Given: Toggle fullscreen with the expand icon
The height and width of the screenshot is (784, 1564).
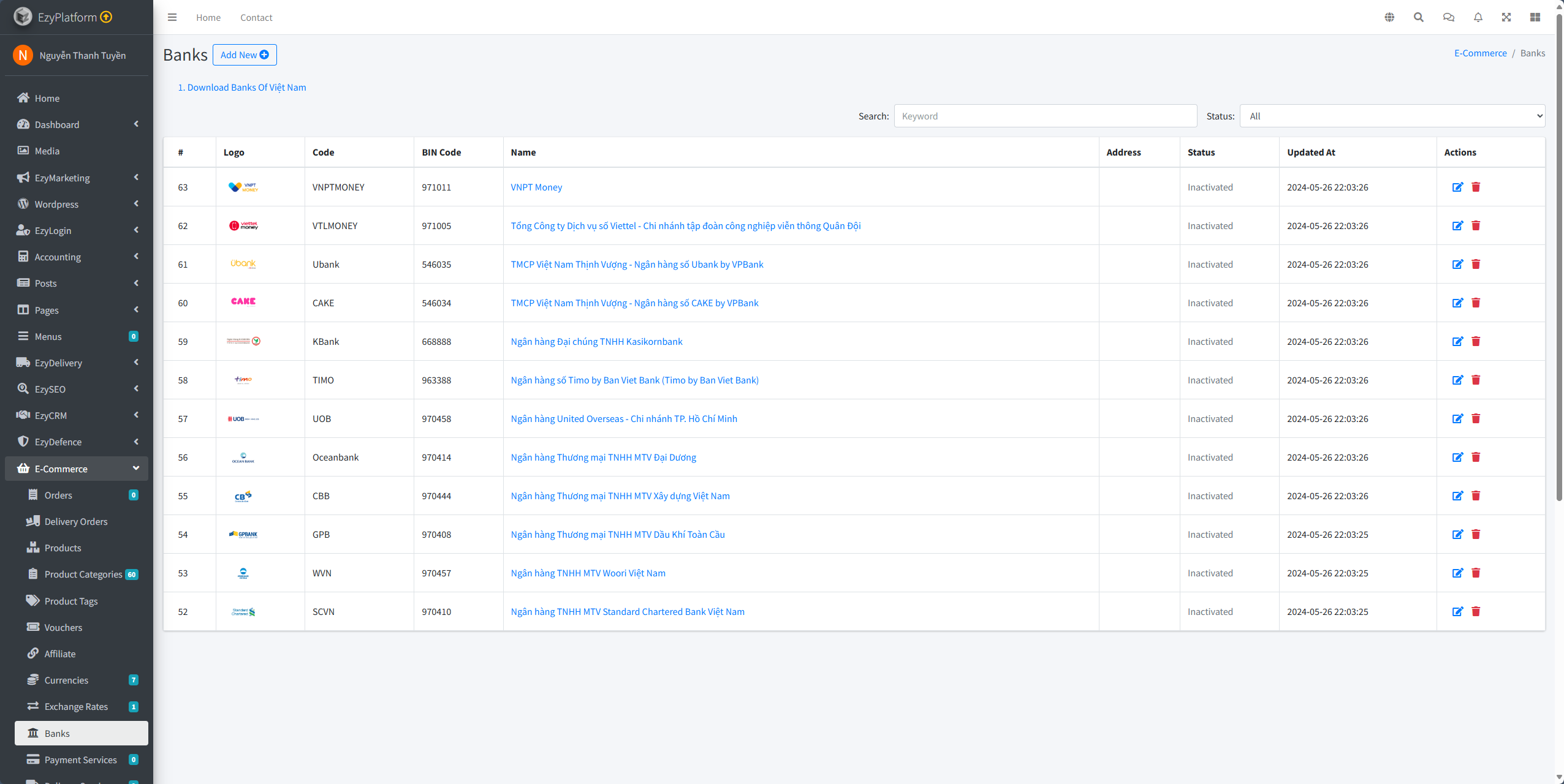Looking at the screenshot, I should click(x=1506, y=18).
